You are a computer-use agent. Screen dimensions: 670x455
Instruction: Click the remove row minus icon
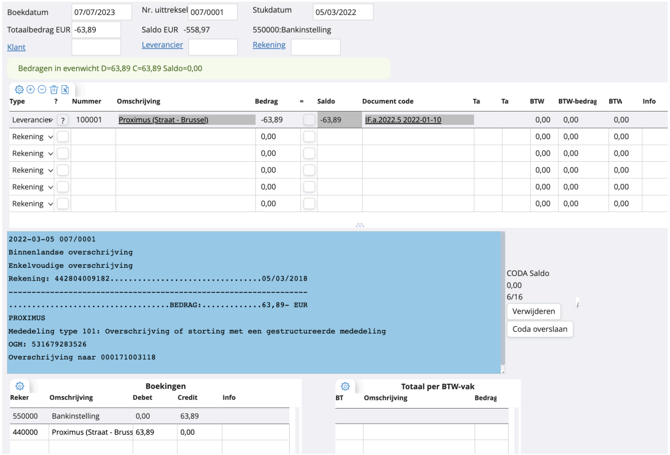click(42, 90)
